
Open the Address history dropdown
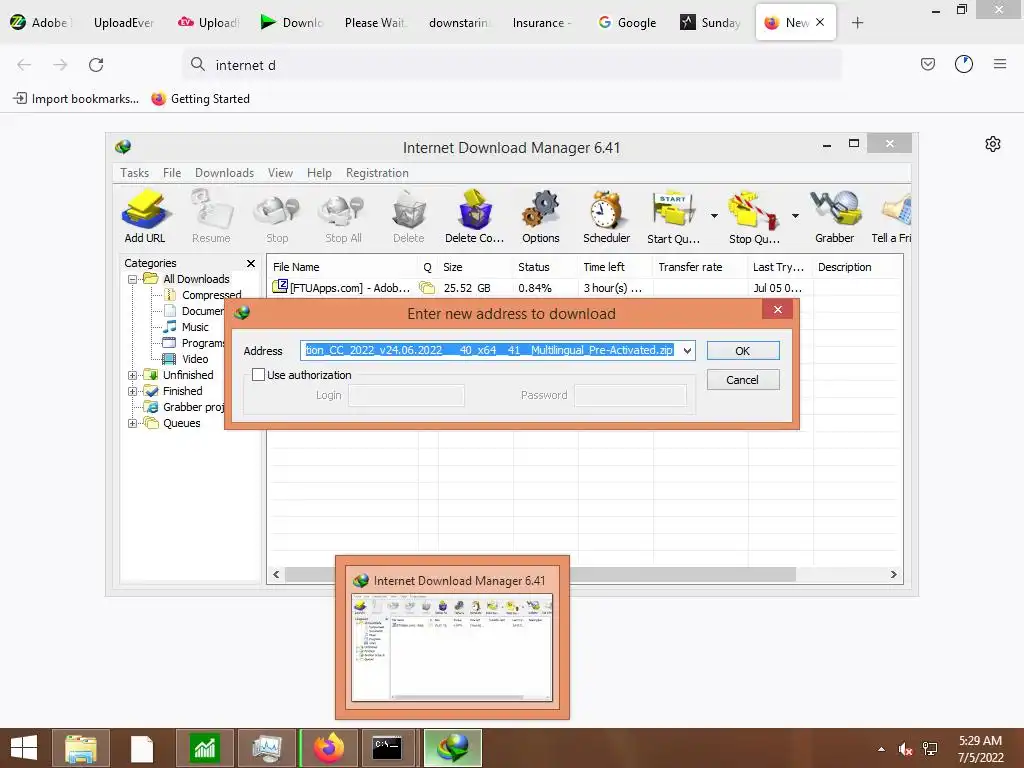coord(687,351)
